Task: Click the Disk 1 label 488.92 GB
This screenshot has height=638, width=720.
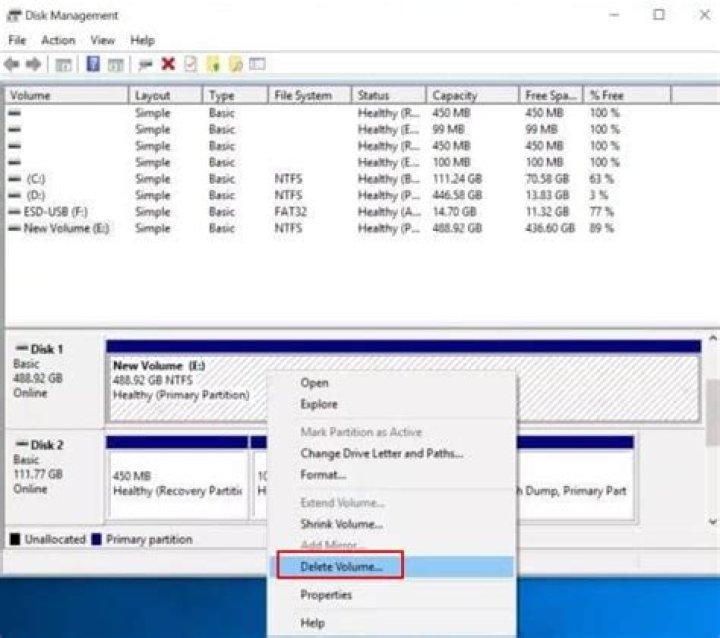Action: pos(38,378)
